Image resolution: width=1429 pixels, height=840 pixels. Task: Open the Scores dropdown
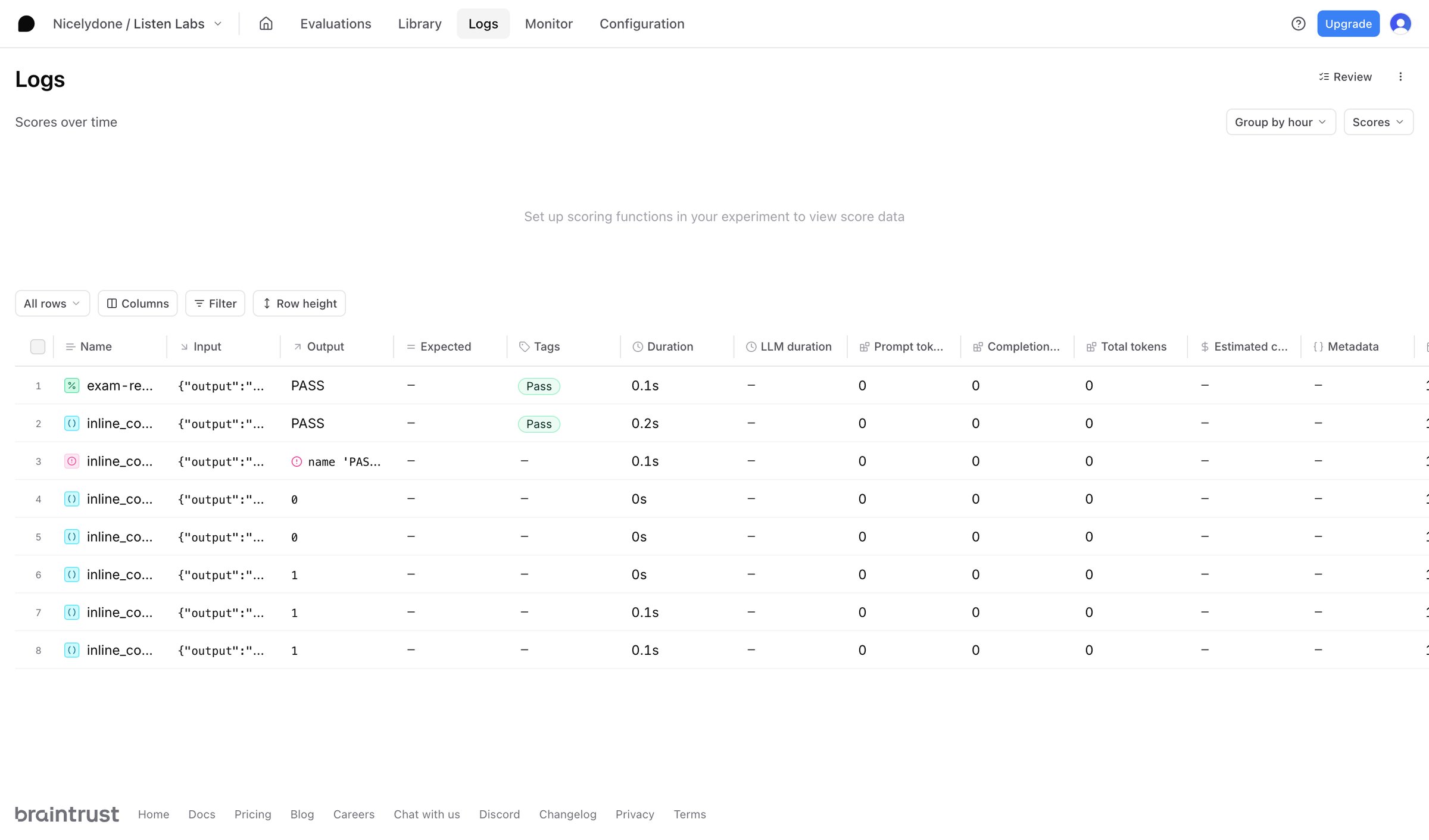tap(1378, 122)
